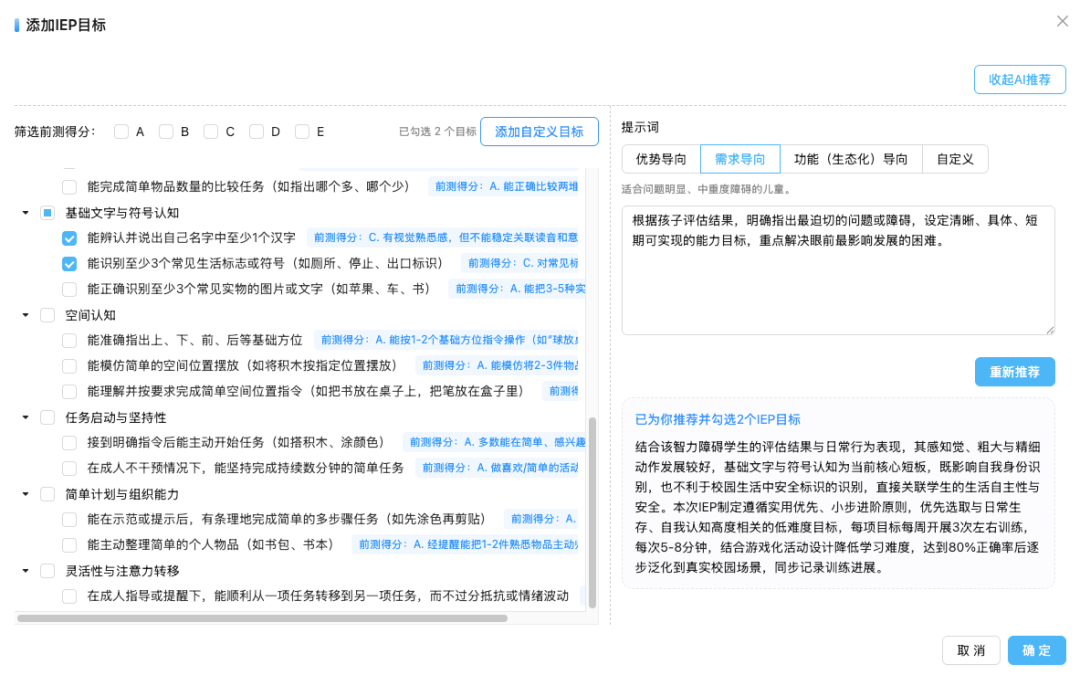Image resolution: width=1080 pixels, height=675 pixels.
Task: Click the 添加自定义目标 button
Action: coord(539,132)
